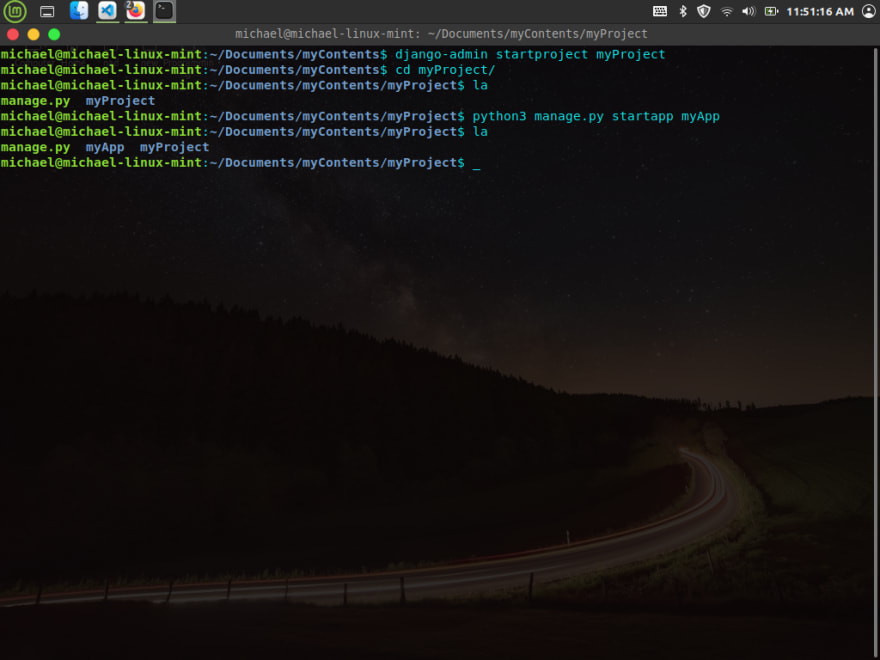Maximize the terminal with the green button
Image resolution: width=880 pixels, height=660 pixels.
point(54,35)
